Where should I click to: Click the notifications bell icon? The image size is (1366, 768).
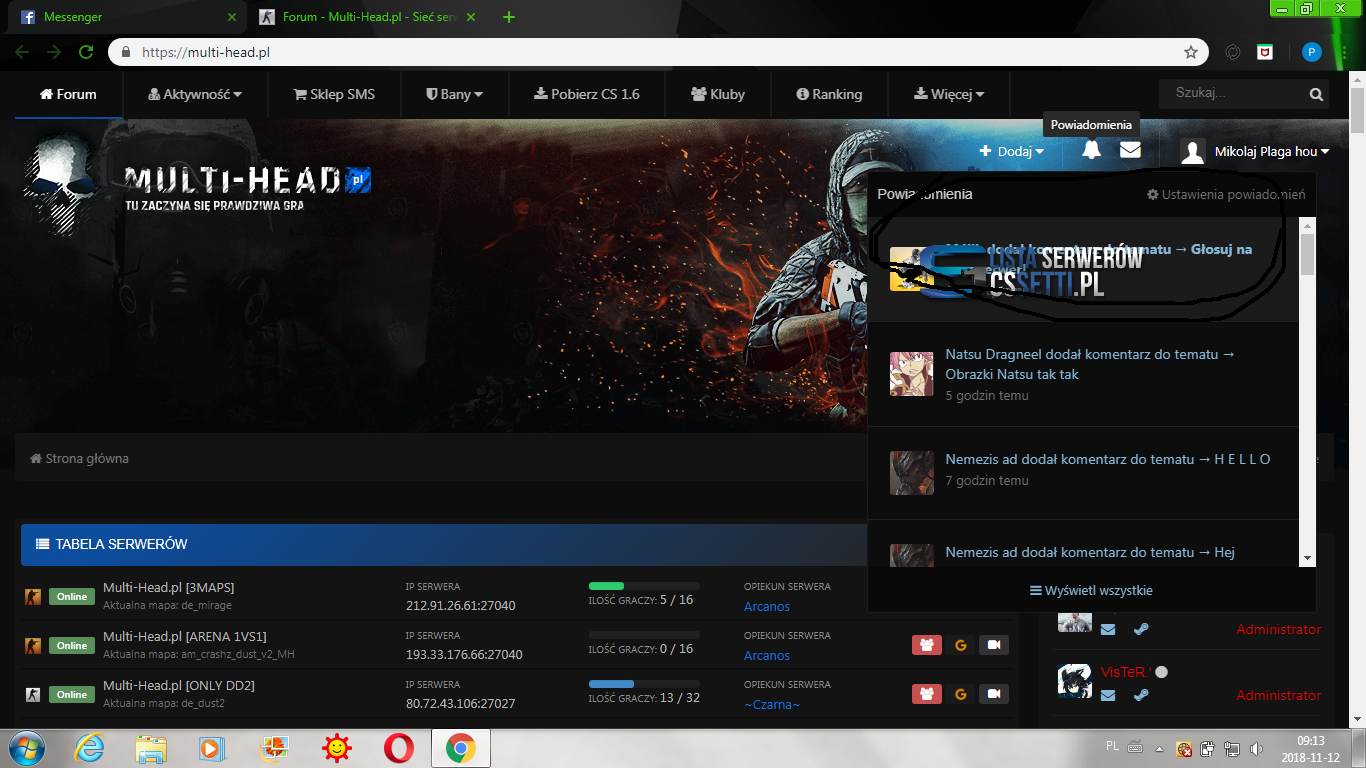(1091, 150)
